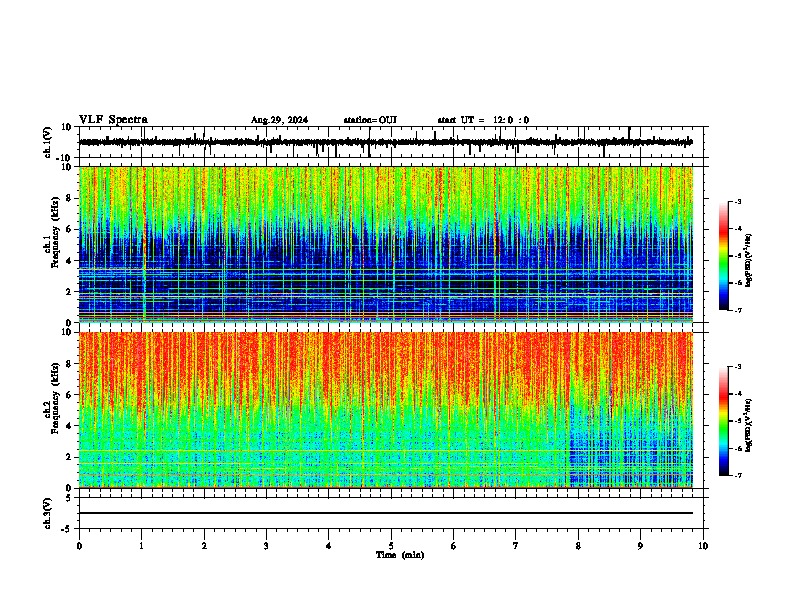Click the "ch.3(V)" axis label
This screenshot has height=612, width=792.
pos(48,514)
